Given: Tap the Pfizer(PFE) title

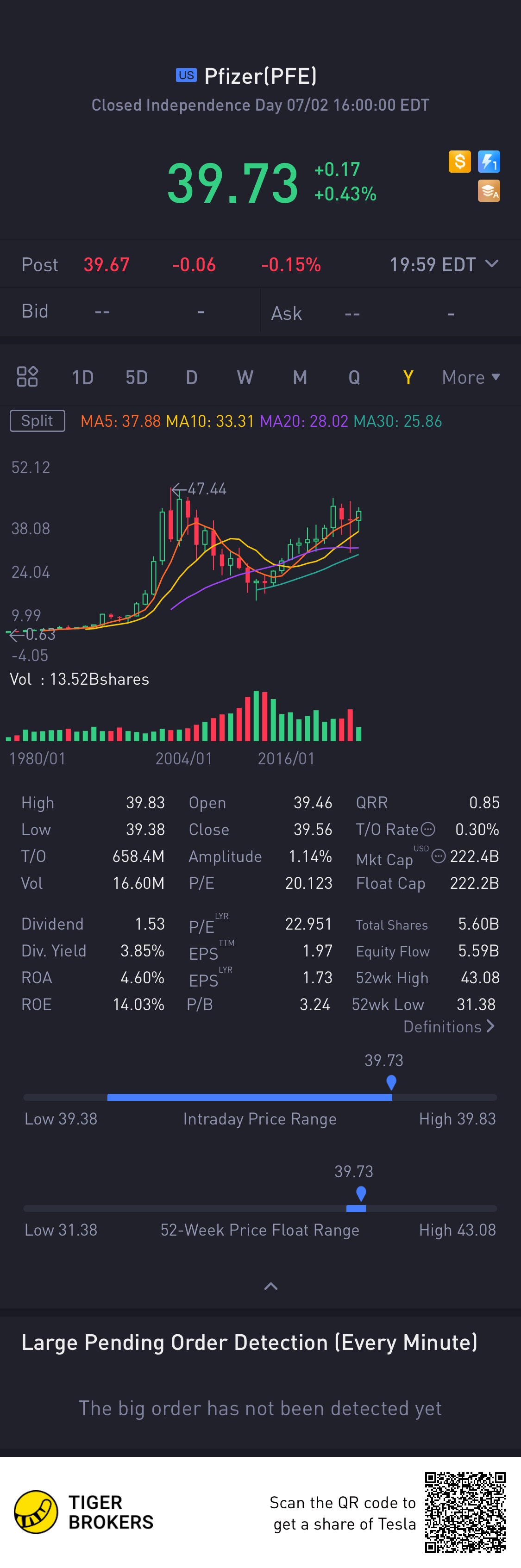Looking at the screenshot, I should point(260,75).
